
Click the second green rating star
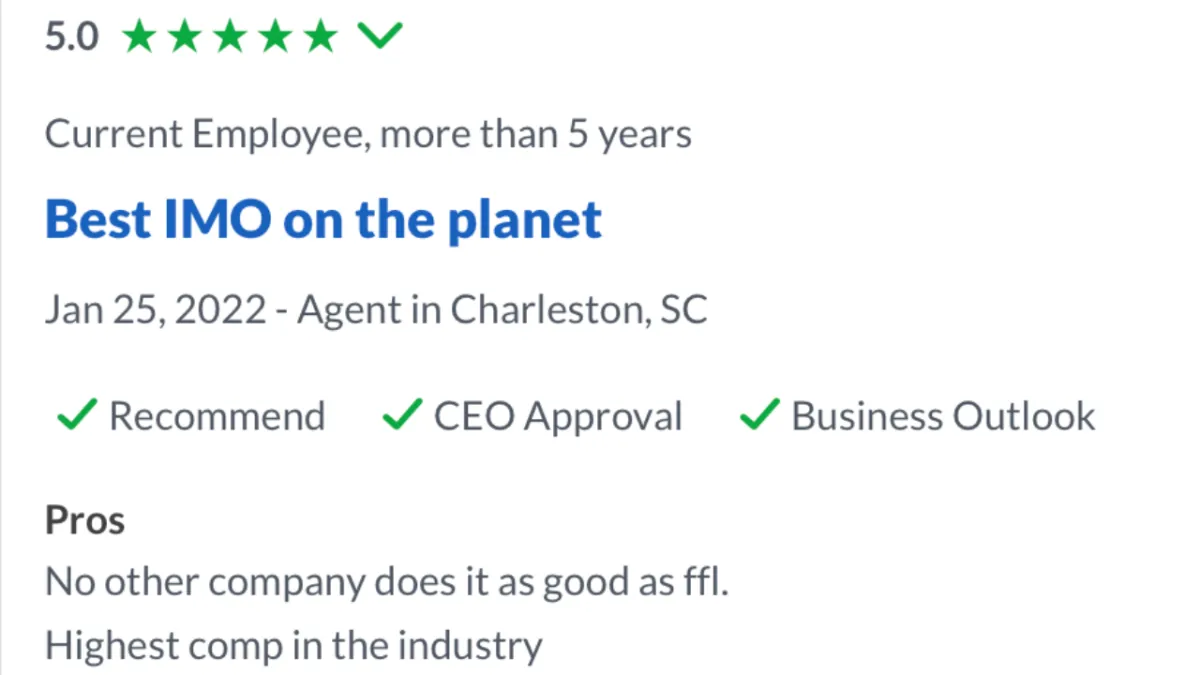point(185,38)
